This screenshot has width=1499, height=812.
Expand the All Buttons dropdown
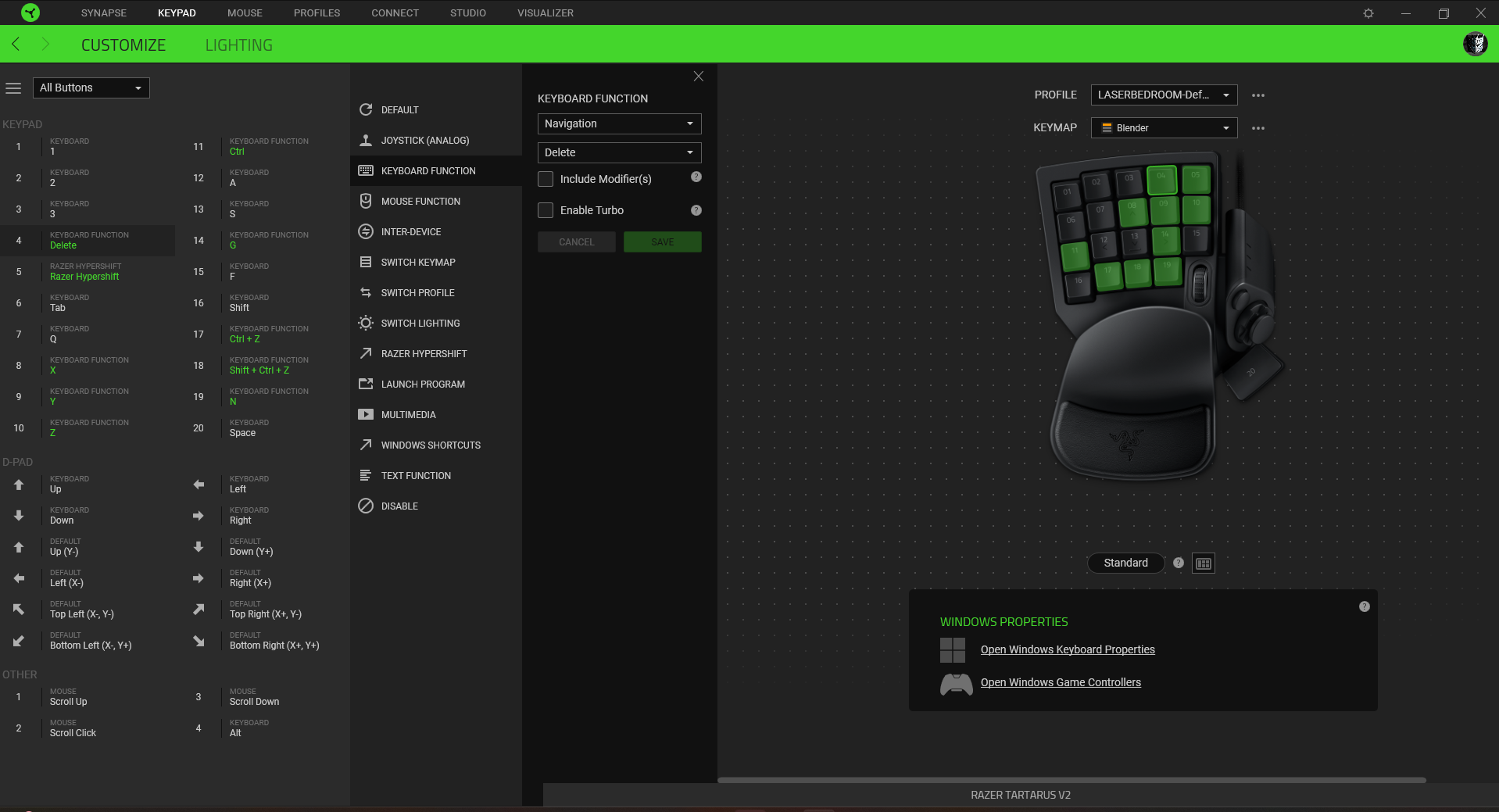(91, 88)
